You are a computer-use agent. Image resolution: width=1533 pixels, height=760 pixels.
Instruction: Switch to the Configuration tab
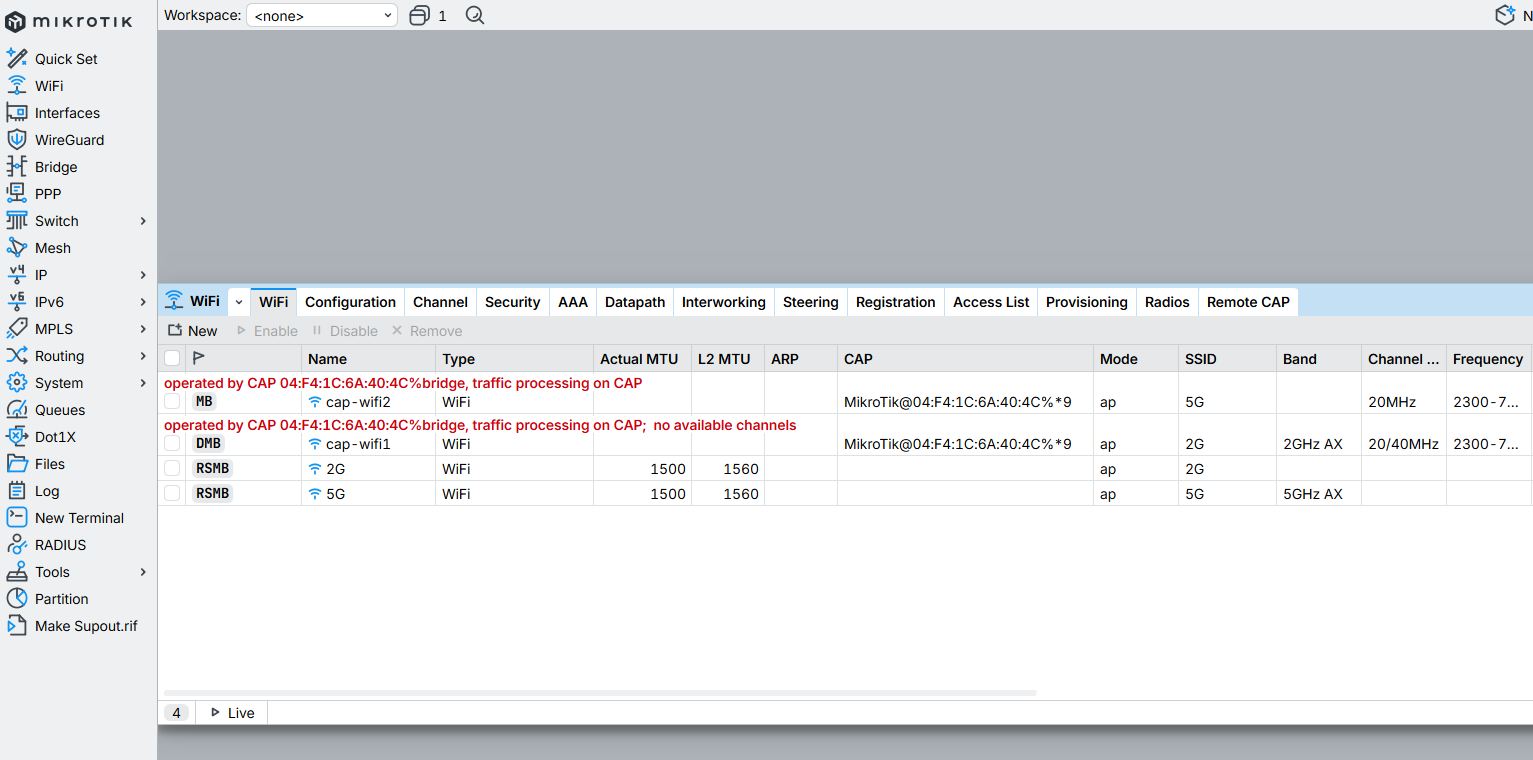click(x=350, y=302)
